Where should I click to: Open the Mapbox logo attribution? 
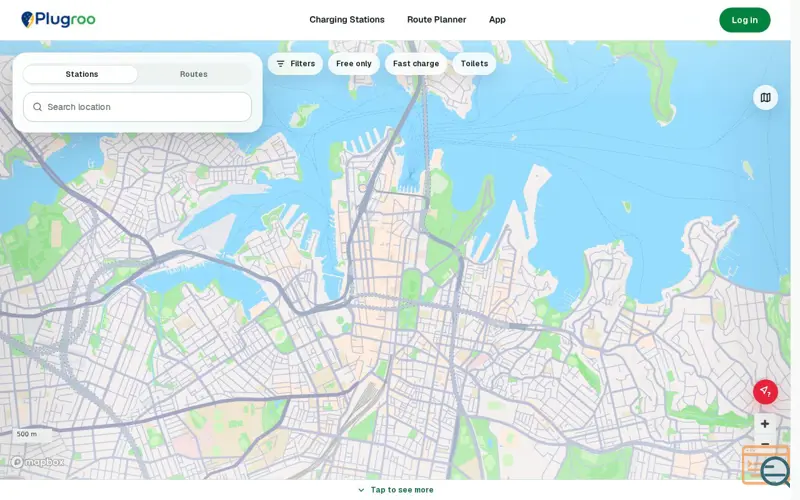click(38, 462)
